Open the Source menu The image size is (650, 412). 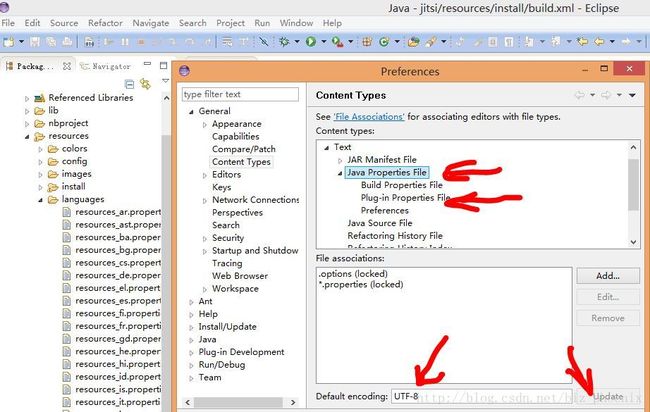coord(64,23)
